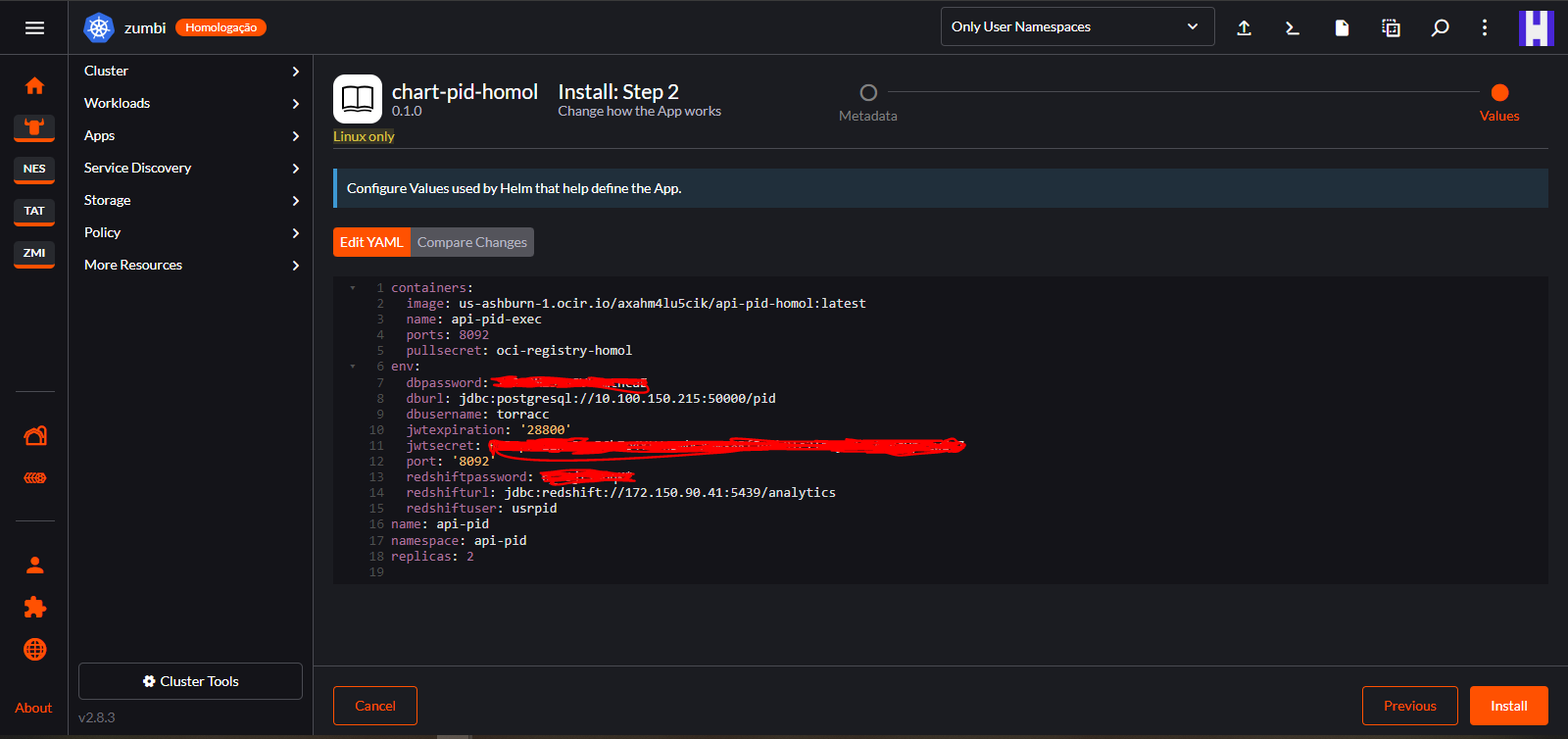Go to the Home icon in sidebar
This screenshot has height=739, width=1568.
34,86
